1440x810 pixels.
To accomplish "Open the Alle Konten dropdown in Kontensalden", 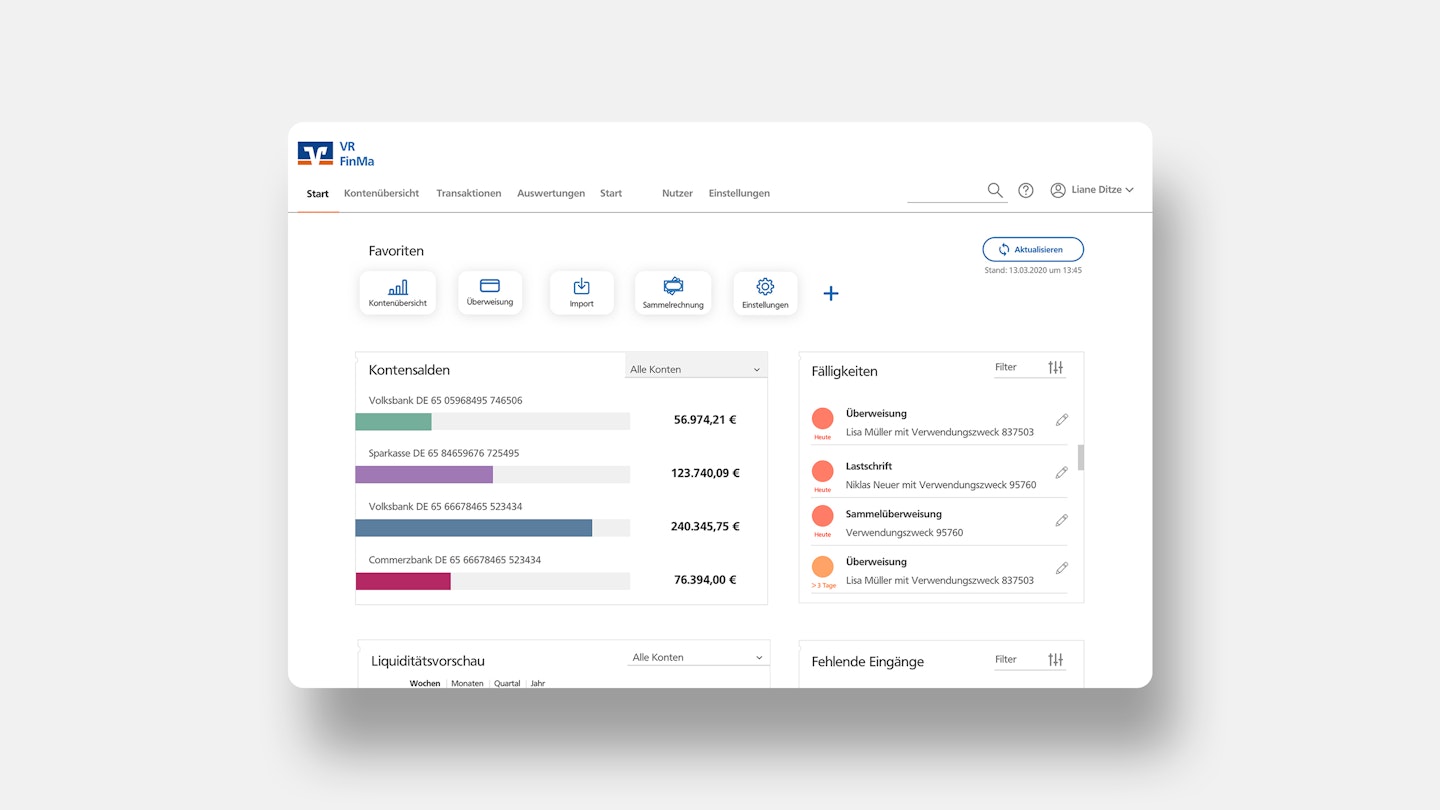I will tap(695, 368).
